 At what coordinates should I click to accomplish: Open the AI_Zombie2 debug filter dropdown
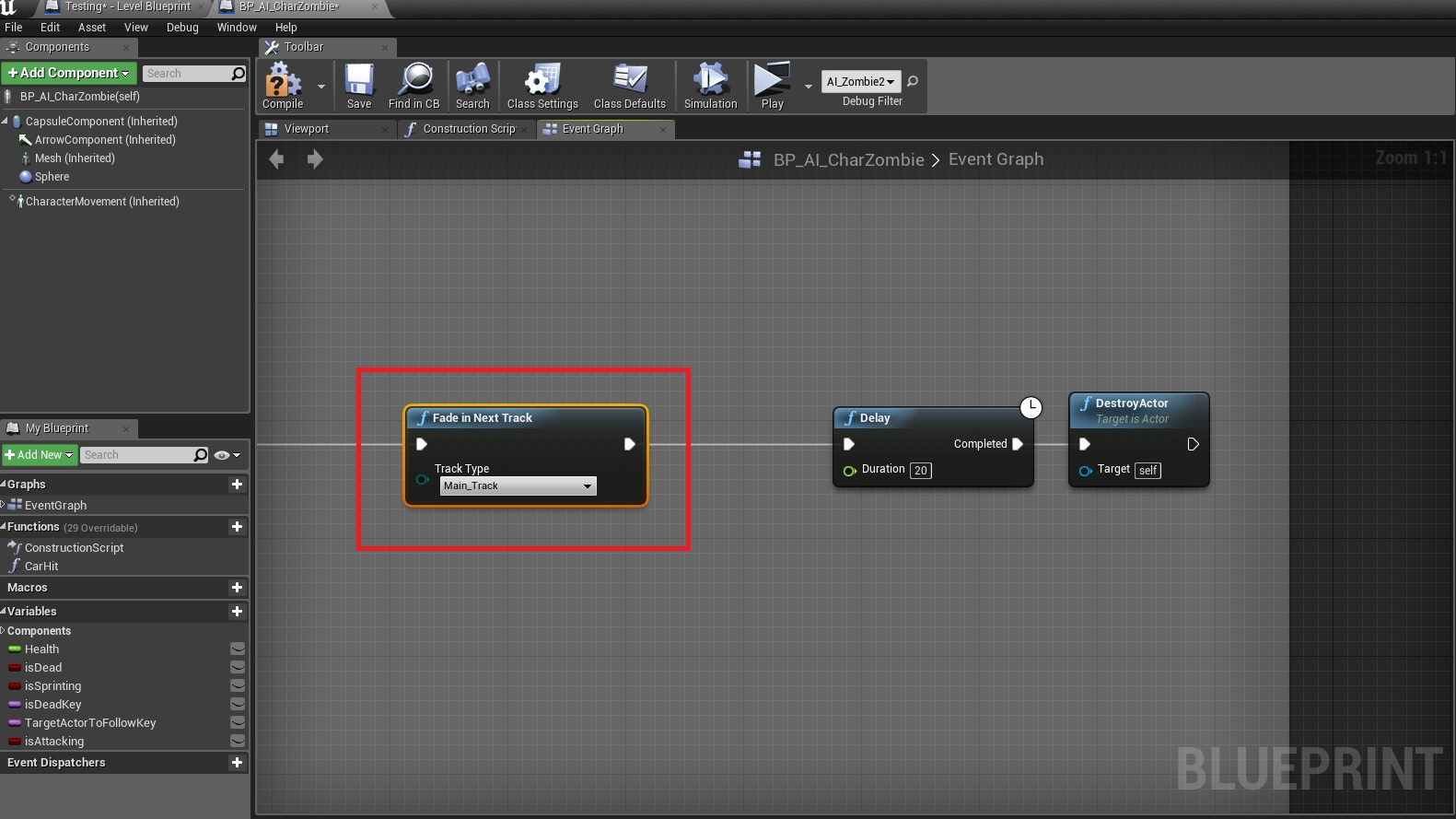860,82
